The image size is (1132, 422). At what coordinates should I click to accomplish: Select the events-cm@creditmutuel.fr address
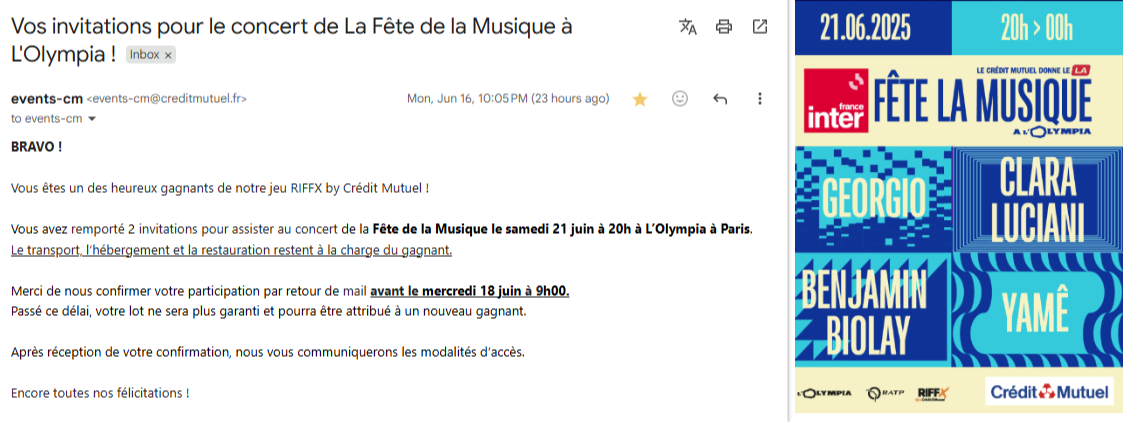click(167, 100)
